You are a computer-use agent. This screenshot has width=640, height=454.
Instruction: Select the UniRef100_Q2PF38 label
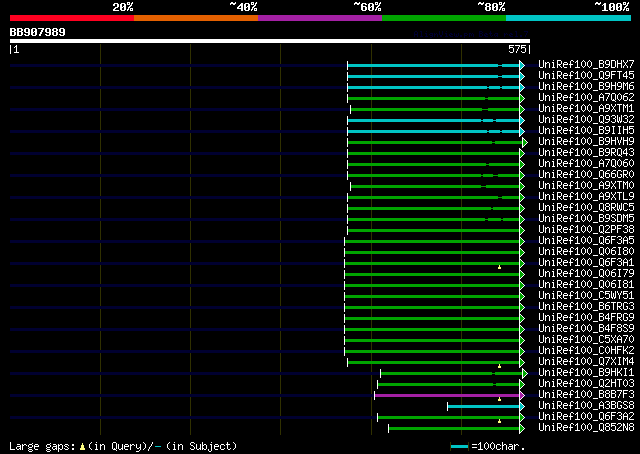586,229
